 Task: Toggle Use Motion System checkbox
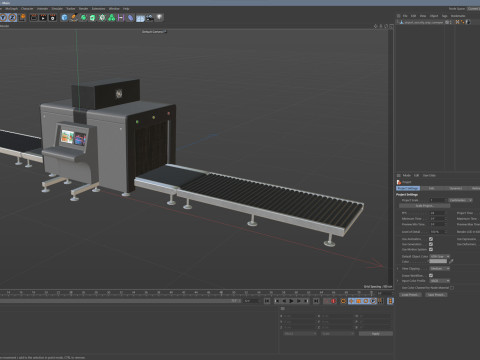pos(431,250)
